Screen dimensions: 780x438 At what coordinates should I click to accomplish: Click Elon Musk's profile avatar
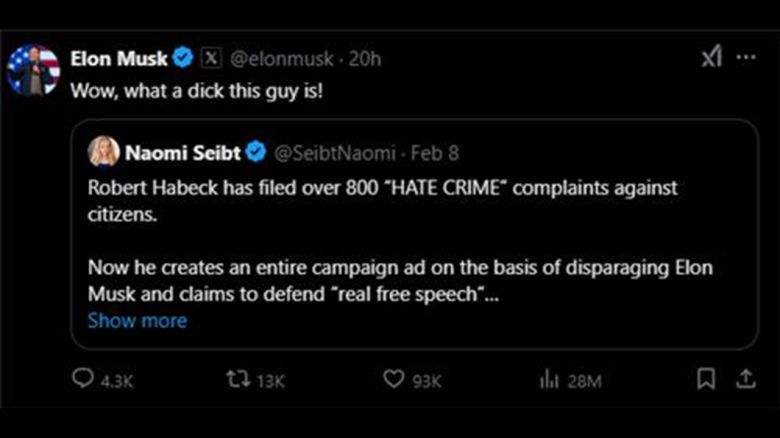click(34, 69)
